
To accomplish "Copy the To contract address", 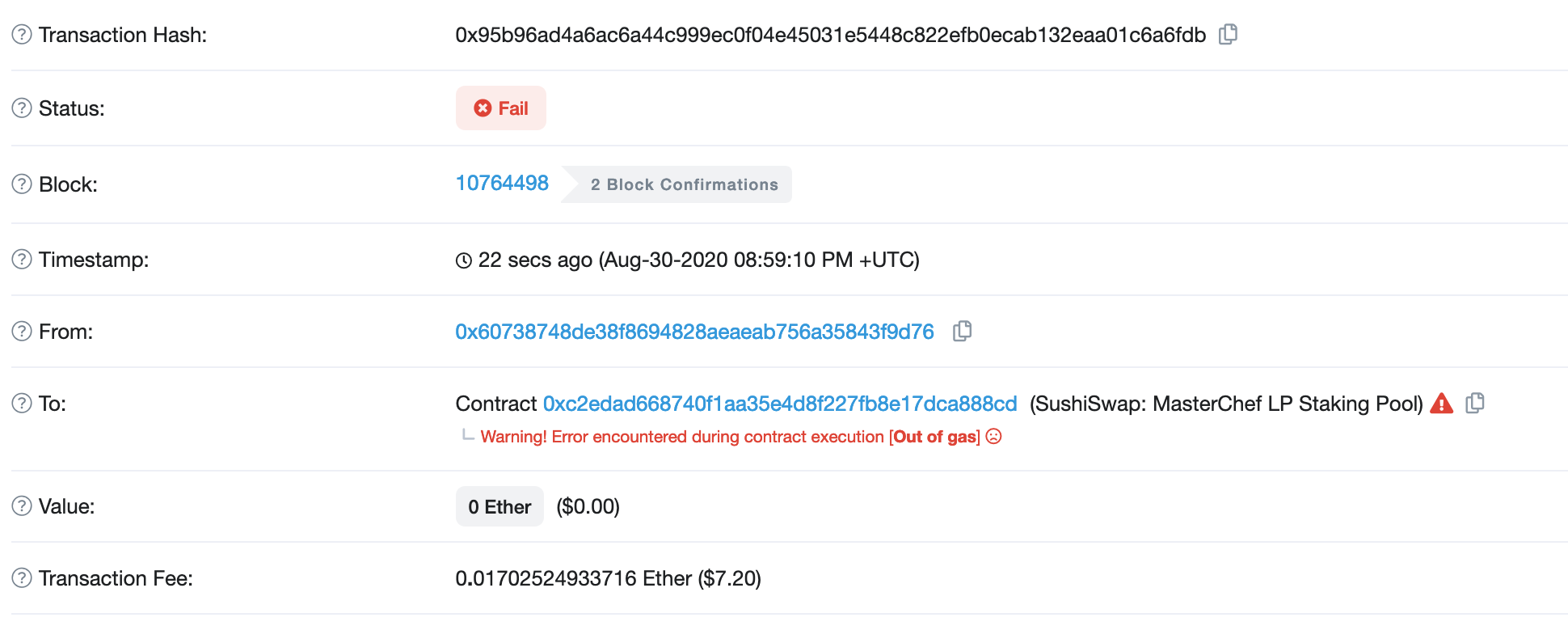I will pyautogui.click(x=1475, y=403).
